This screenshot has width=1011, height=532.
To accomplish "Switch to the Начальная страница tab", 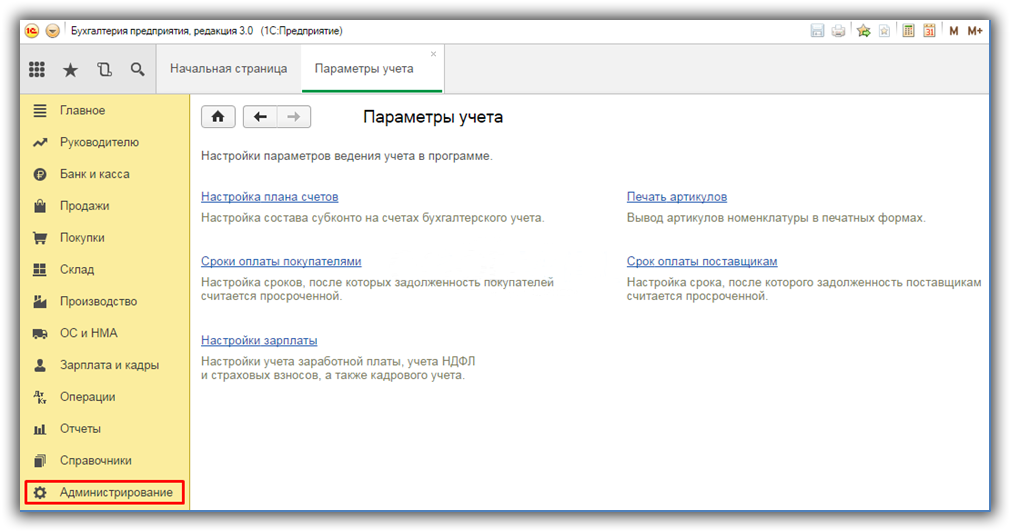I will pos(229,68).
